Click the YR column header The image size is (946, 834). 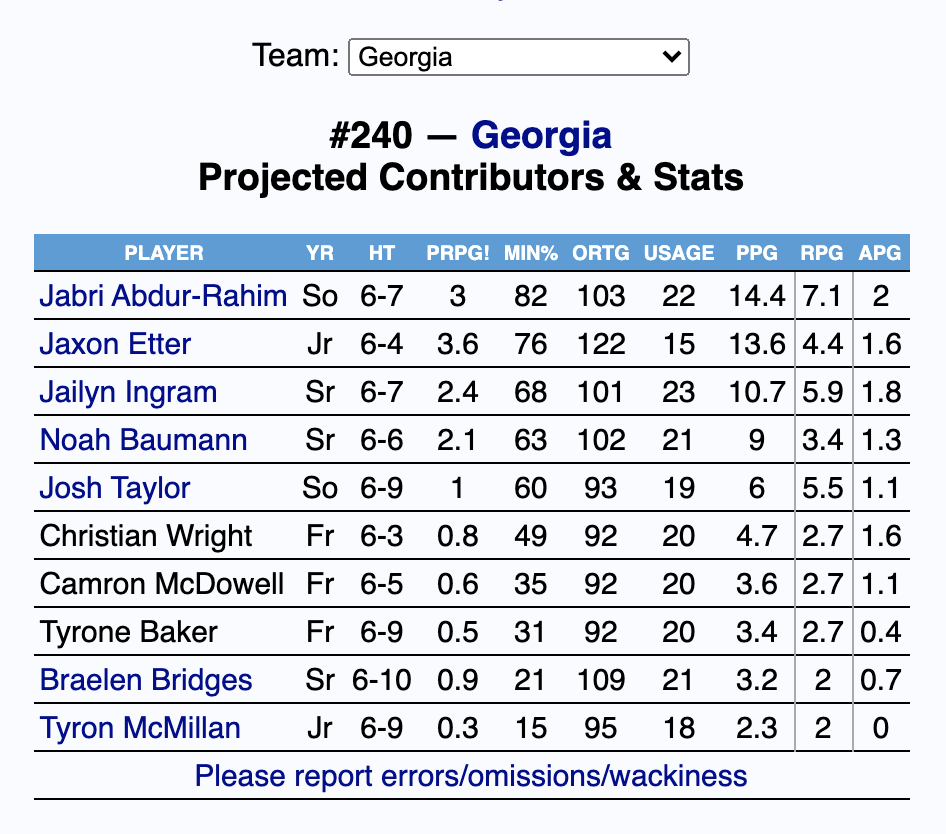pos(320,253)
